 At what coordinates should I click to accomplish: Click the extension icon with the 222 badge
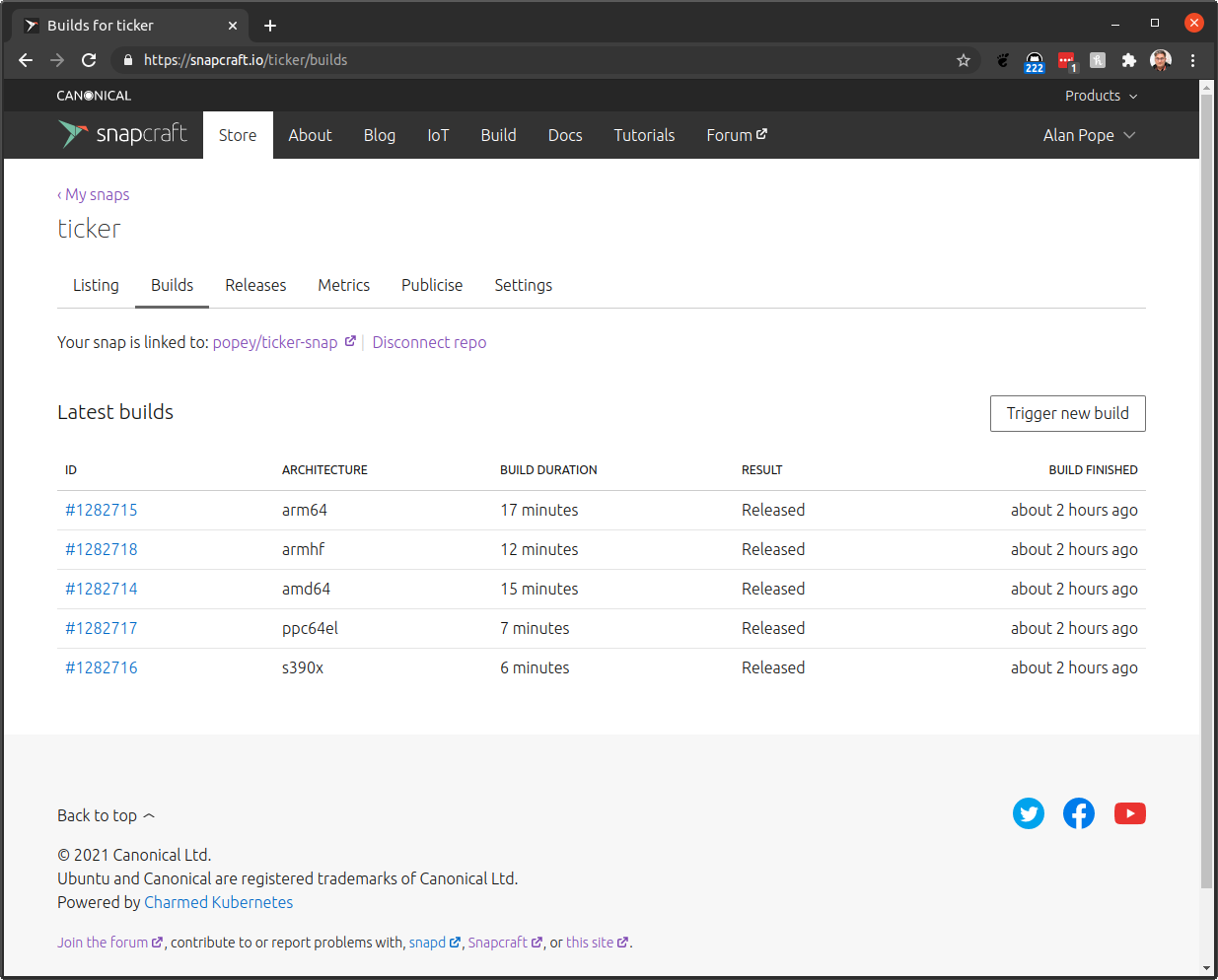click(x=1034, y=61)
